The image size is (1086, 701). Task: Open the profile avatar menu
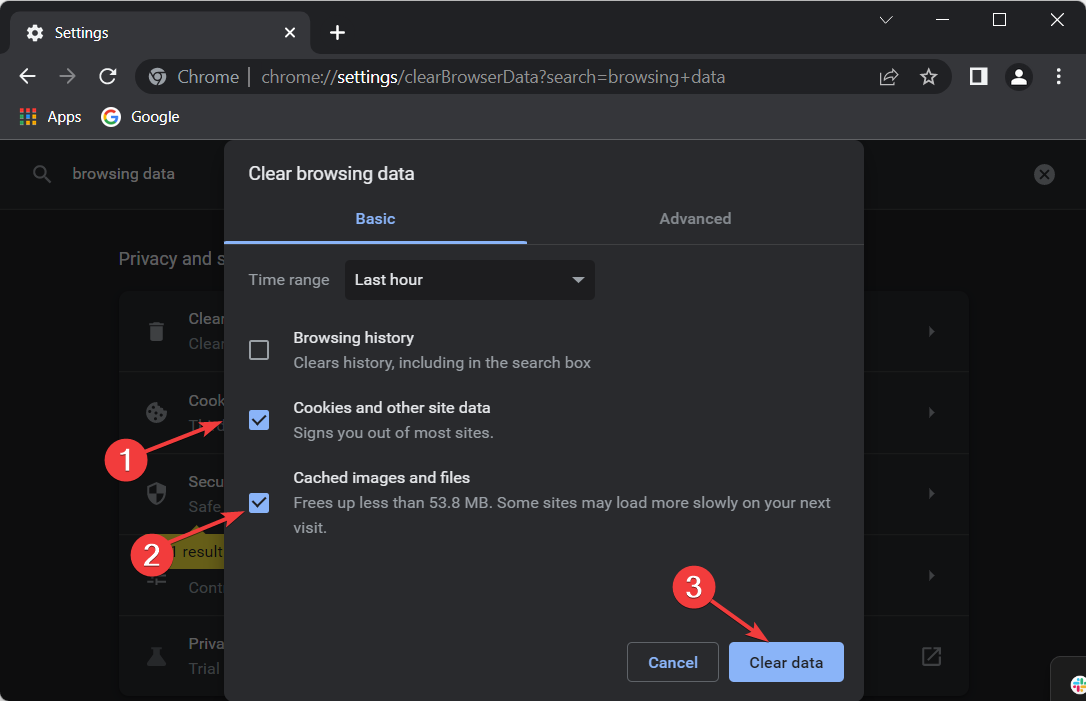[x=1019, y=77]
